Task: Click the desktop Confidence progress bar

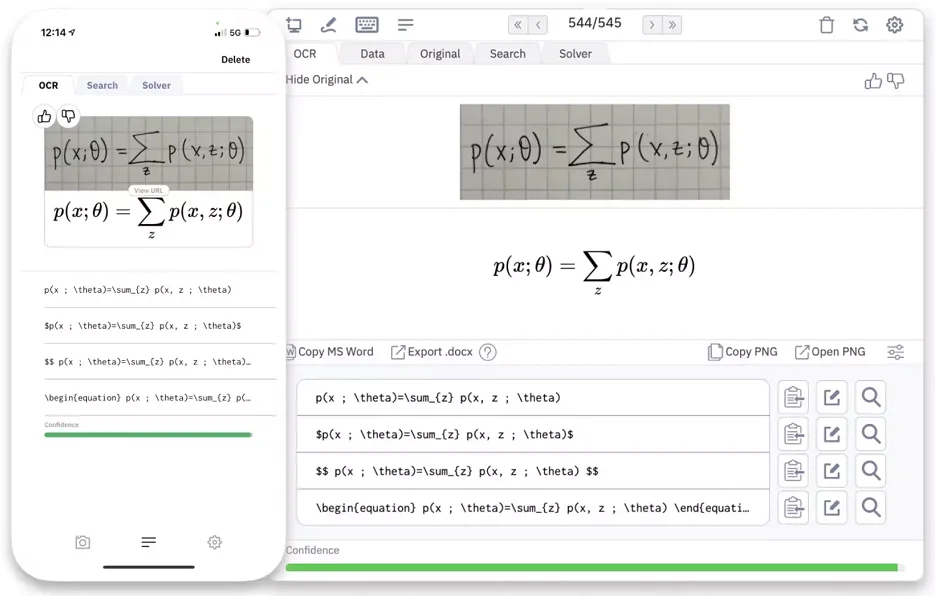Action: (595, 567)
